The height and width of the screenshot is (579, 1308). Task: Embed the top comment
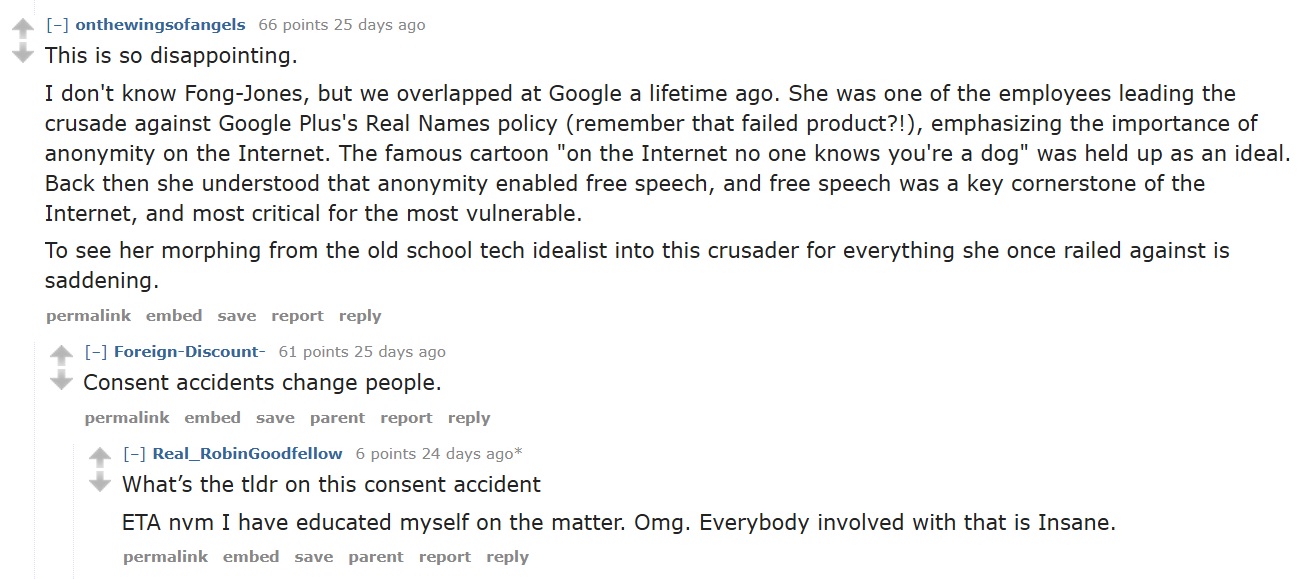click(x=174, y=315)
